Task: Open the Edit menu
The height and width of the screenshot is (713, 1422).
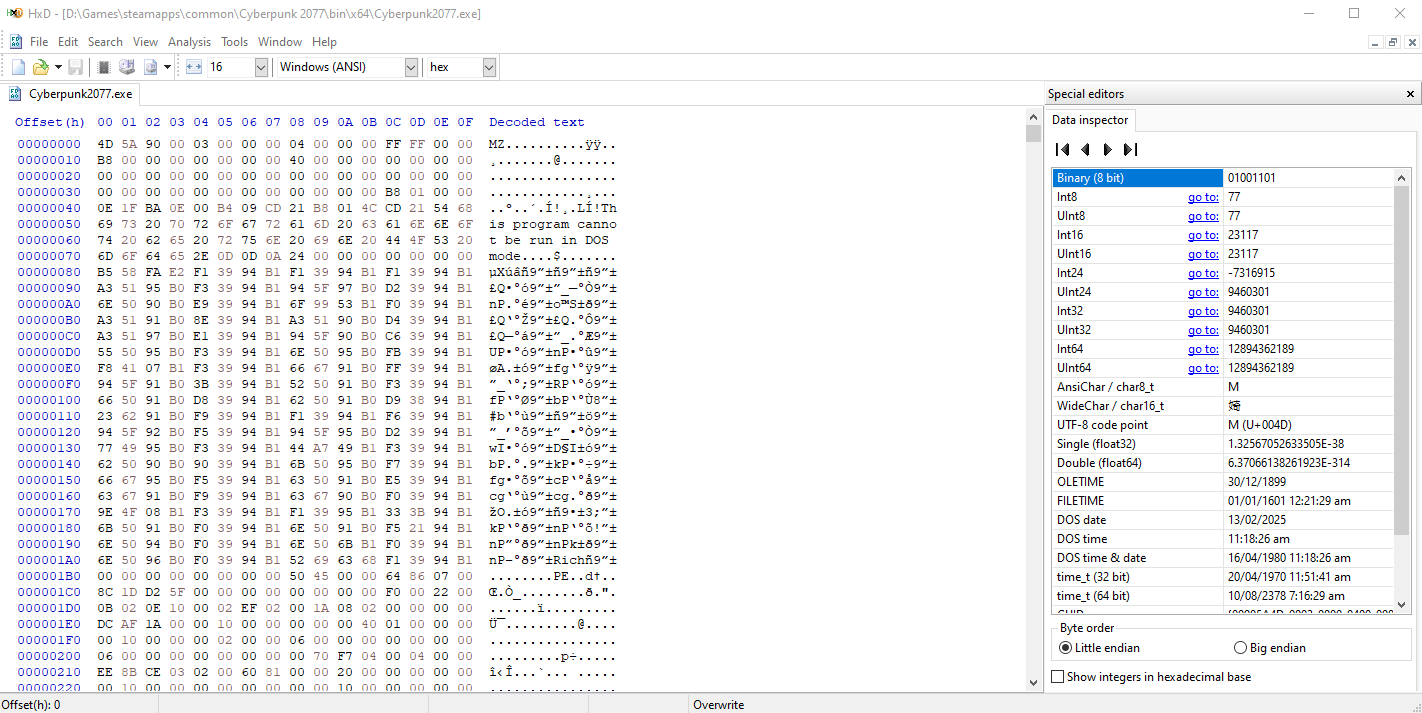Action: 68,42
